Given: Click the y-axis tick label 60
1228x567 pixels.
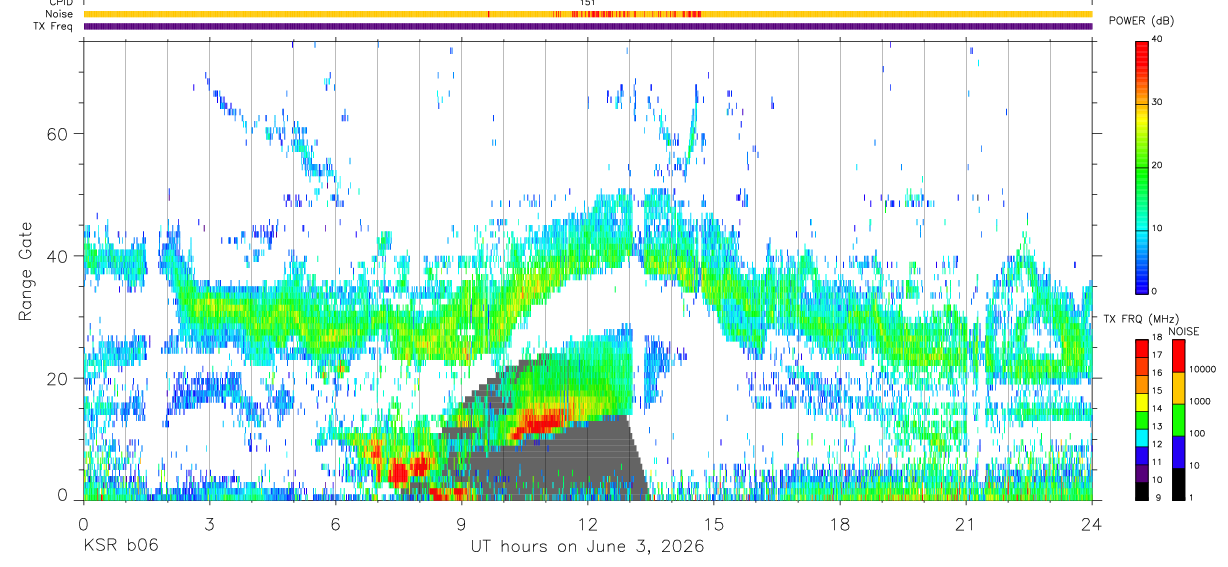Looking at the screenshot, I should pyautogui.click(x=58, y=134).
